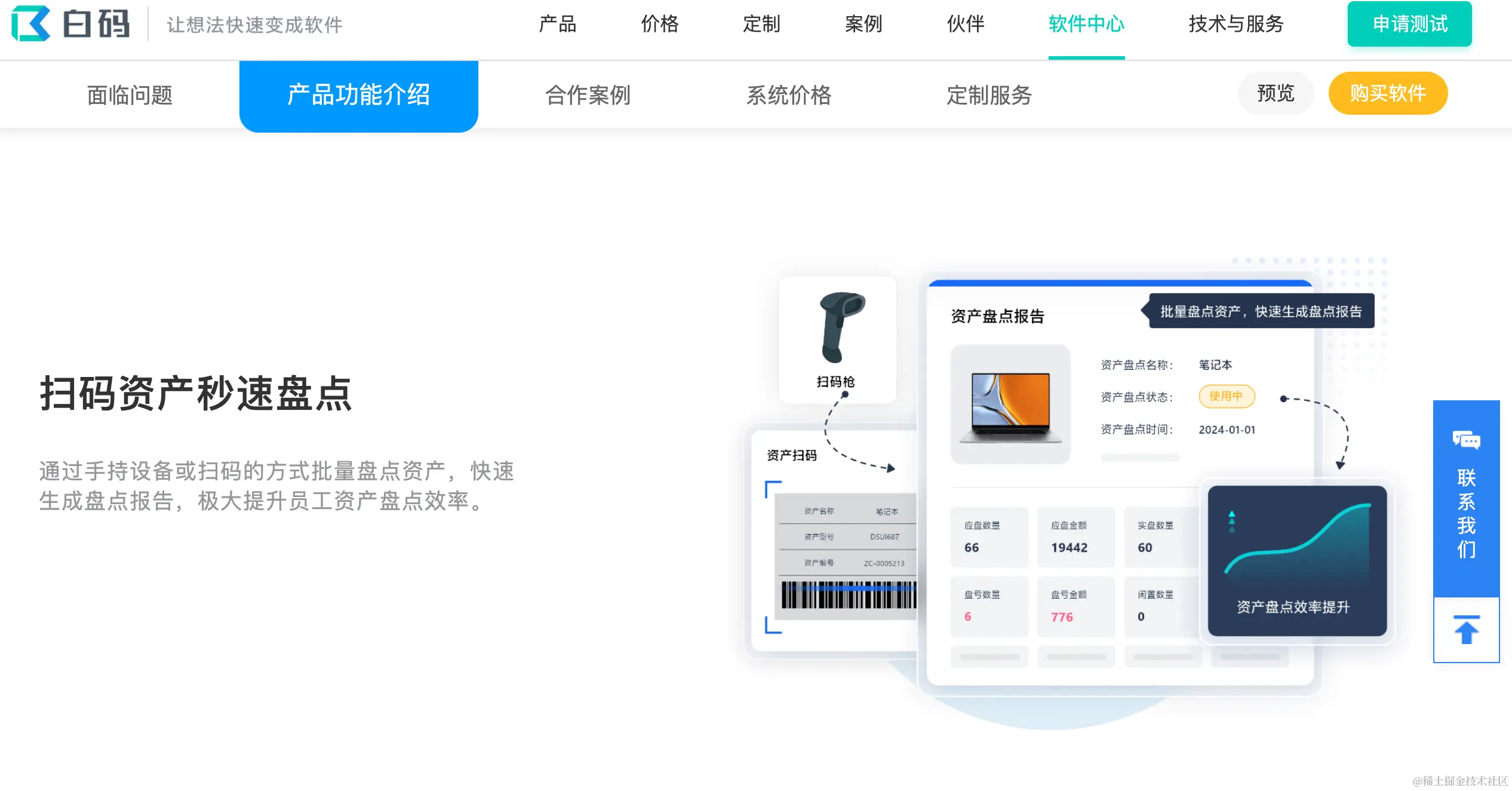Switch to the 面临问题 tab

130,95
